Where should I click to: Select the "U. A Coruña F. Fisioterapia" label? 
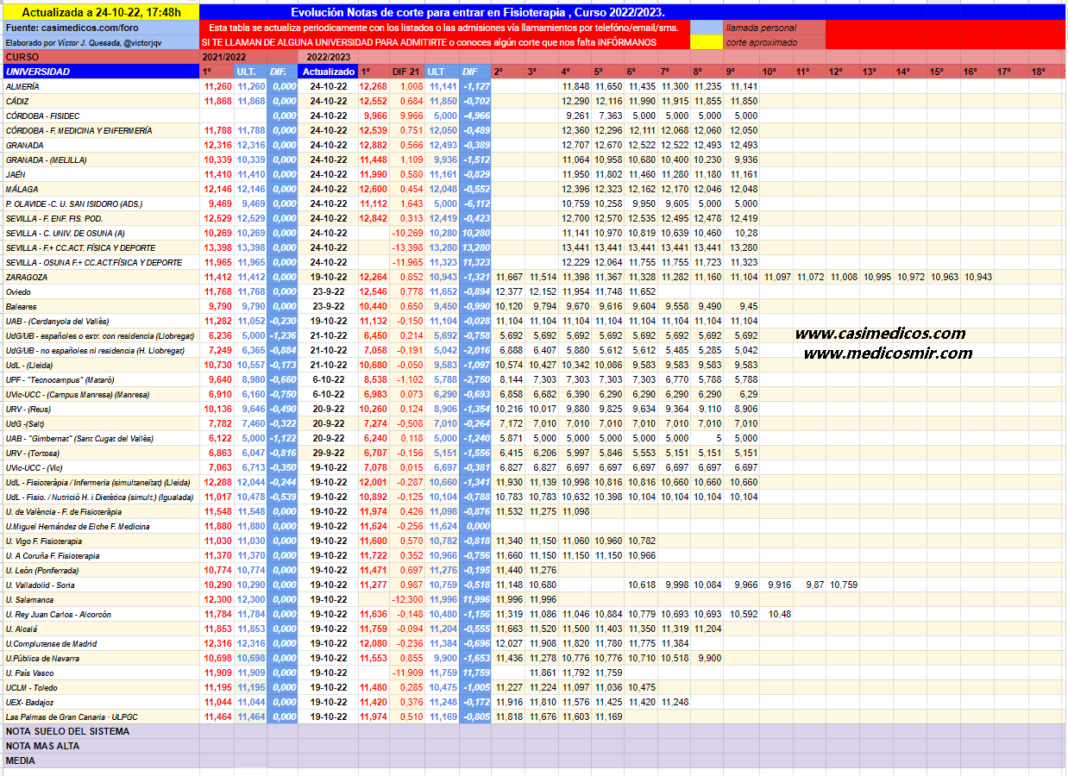click(x=52, y=556)
